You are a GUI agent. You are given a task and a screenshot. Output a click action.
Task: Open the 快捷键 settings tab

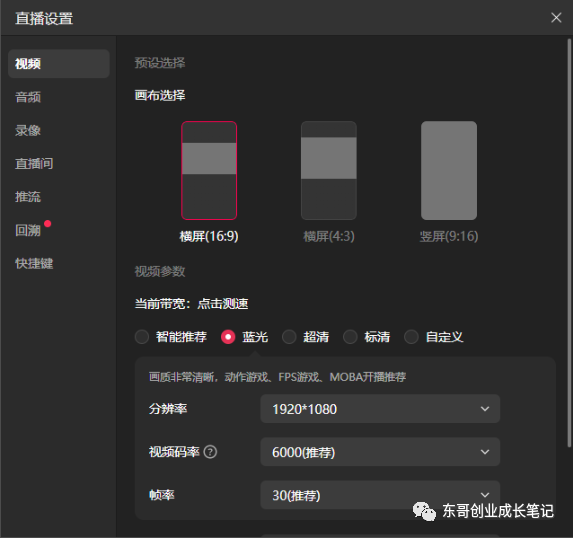pos(34,263)
